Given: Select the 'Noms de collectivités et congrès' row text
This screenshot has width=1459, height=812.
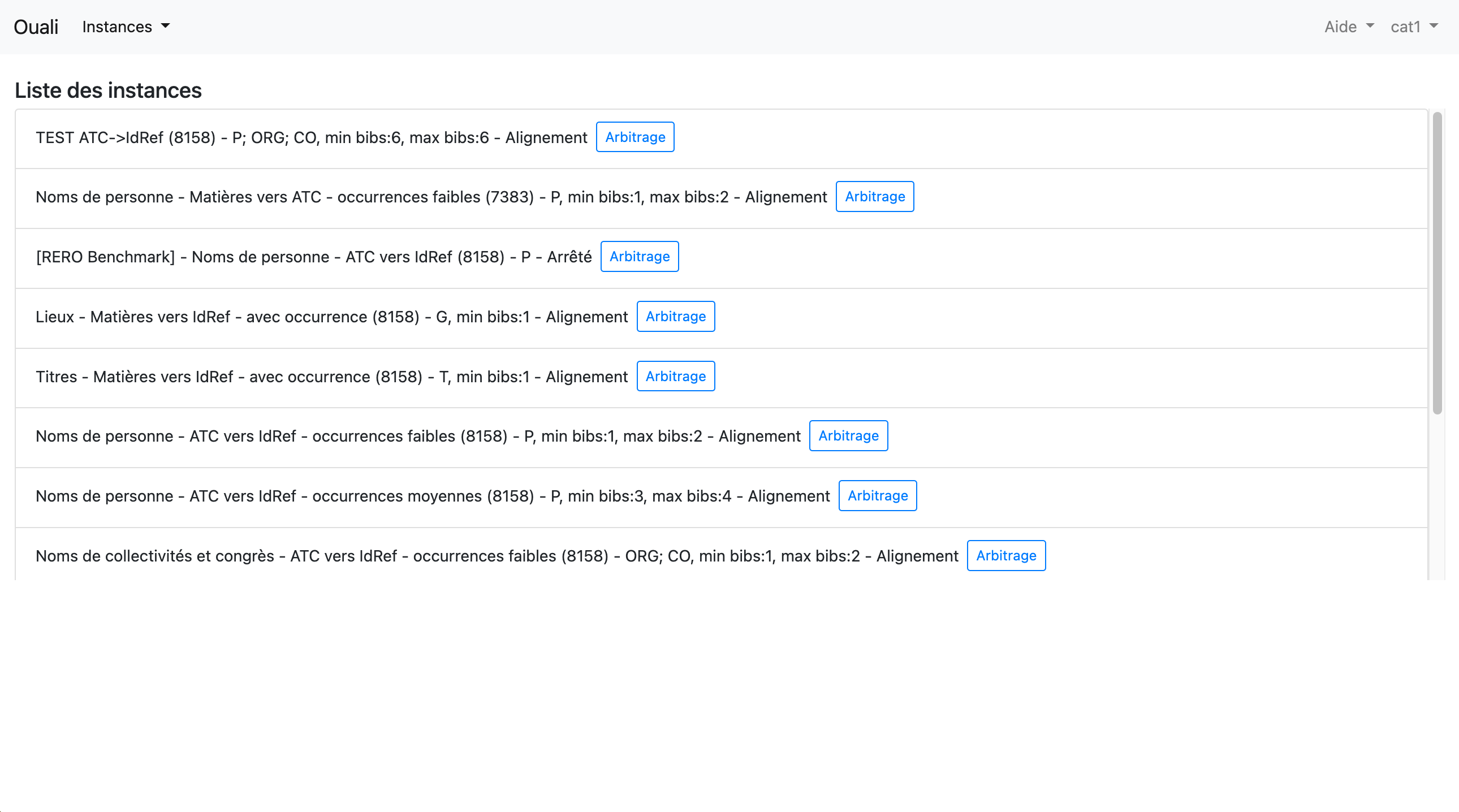Looking at the screenshot, I should click(x=497, y=556).
